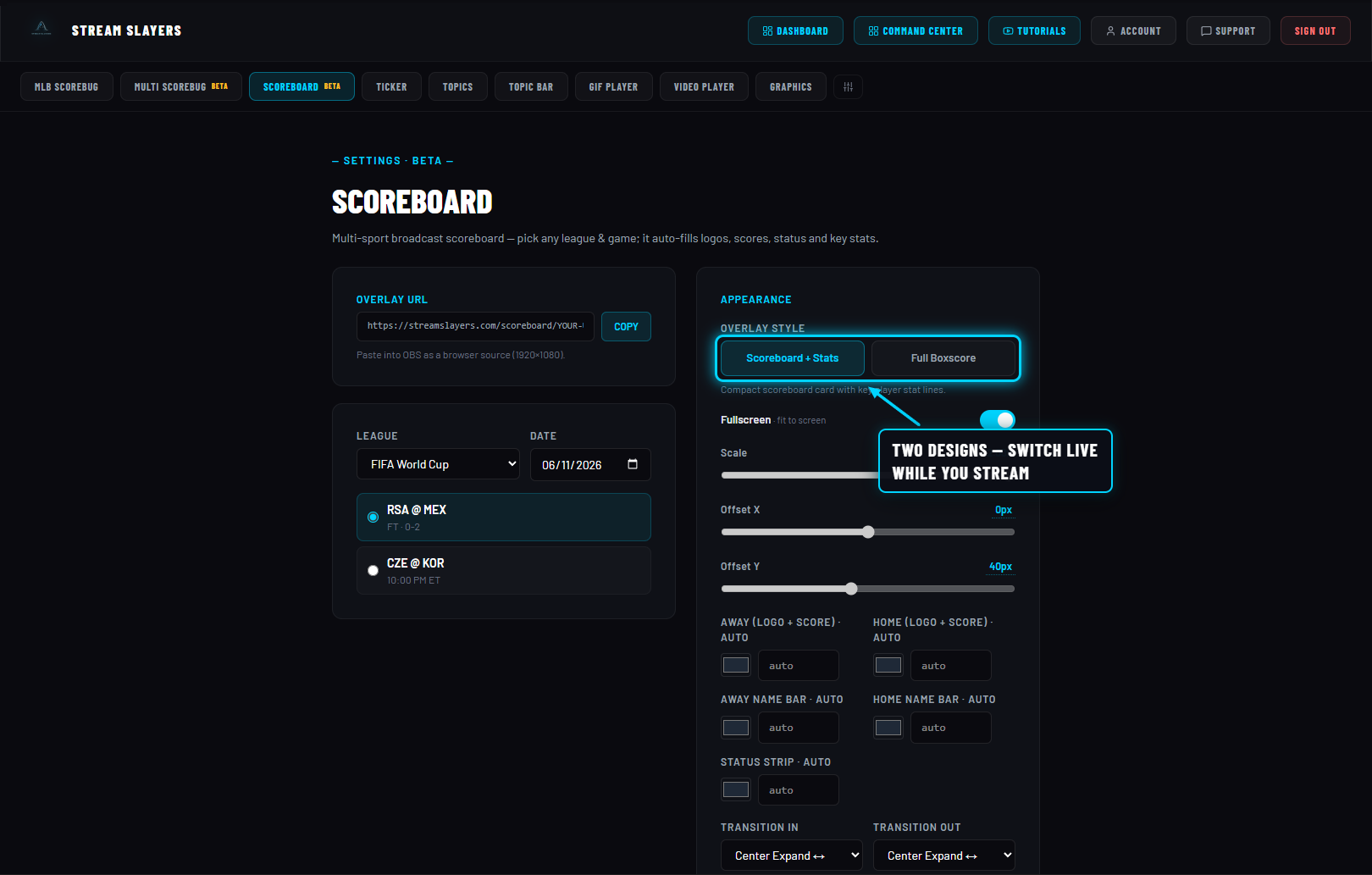Switch to the Video Player tab
This screenshot has height=875, width=1372.
click(x=704, y=87)
